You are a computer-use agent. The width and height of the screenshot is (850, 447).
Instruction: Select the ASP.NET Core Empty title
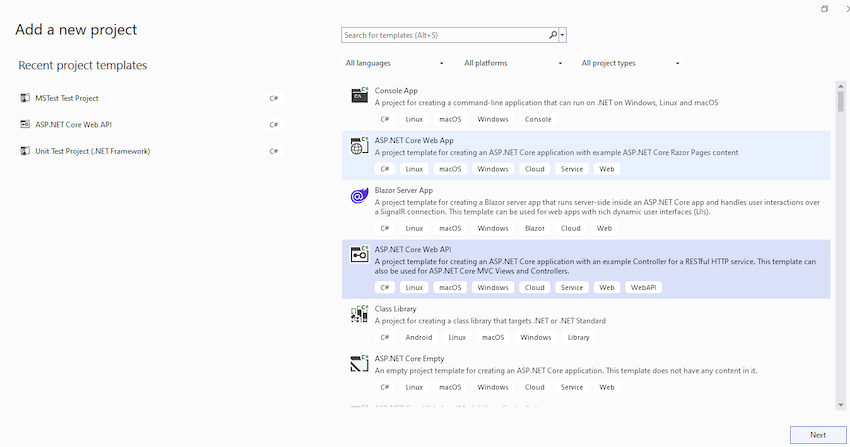[409, 359]
